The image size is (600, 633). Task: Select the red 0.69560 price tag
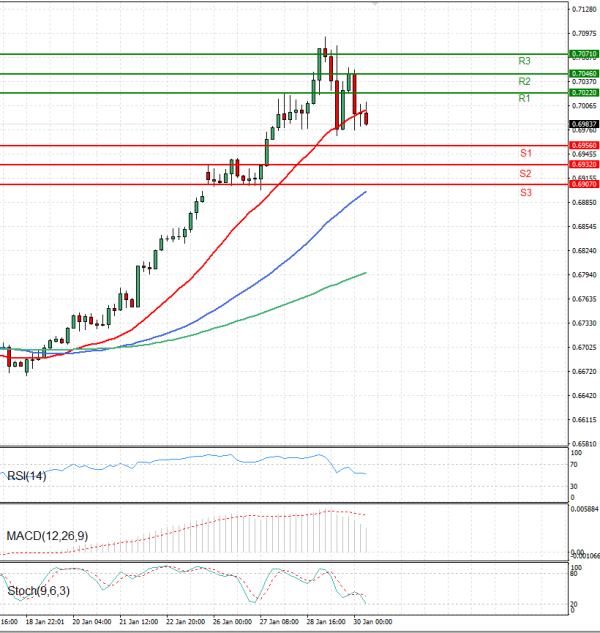[x=583, y=145]
